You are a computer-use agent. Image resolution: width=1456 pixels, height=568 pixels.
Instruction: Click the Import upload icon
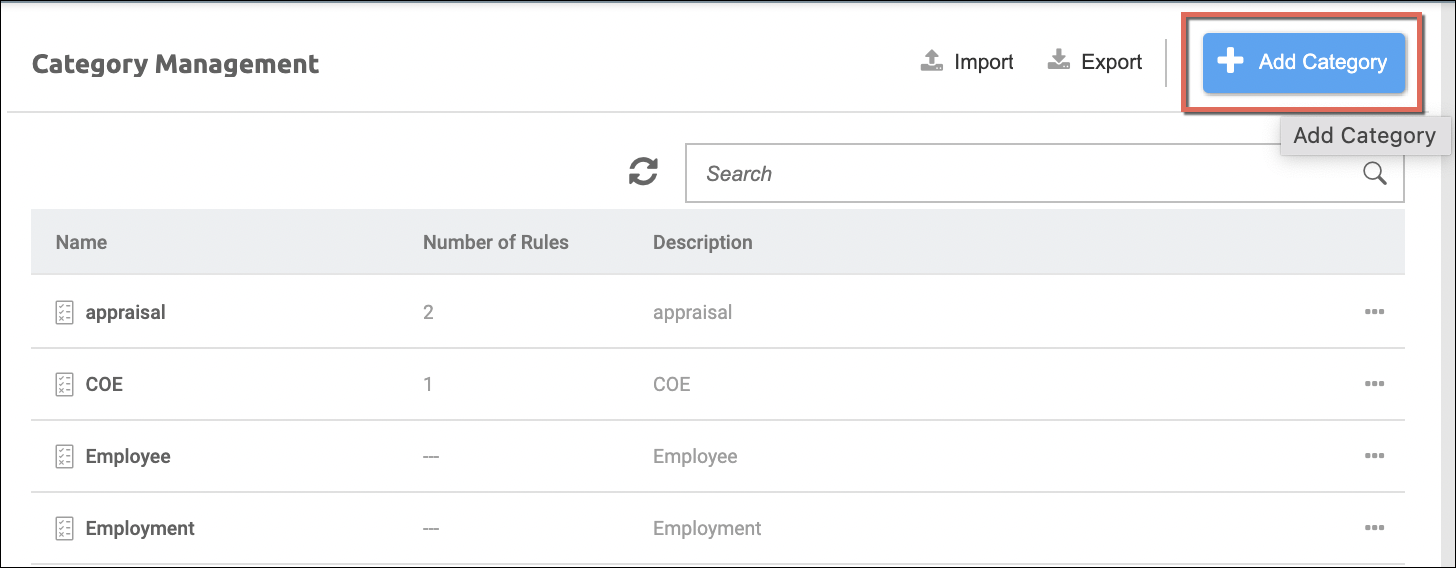pos(932,62)
